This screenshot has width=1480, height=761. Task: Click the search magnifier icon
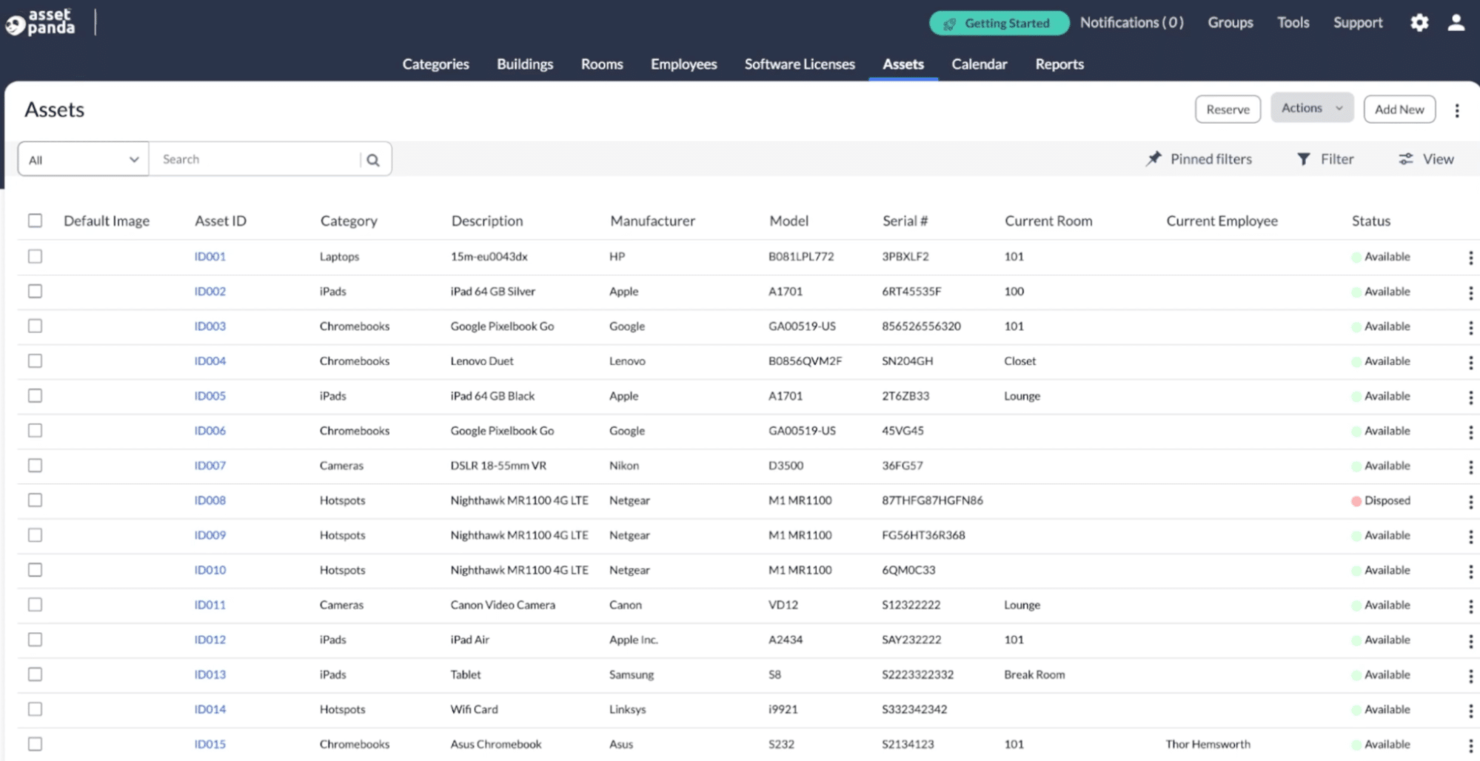click(373, 158)
